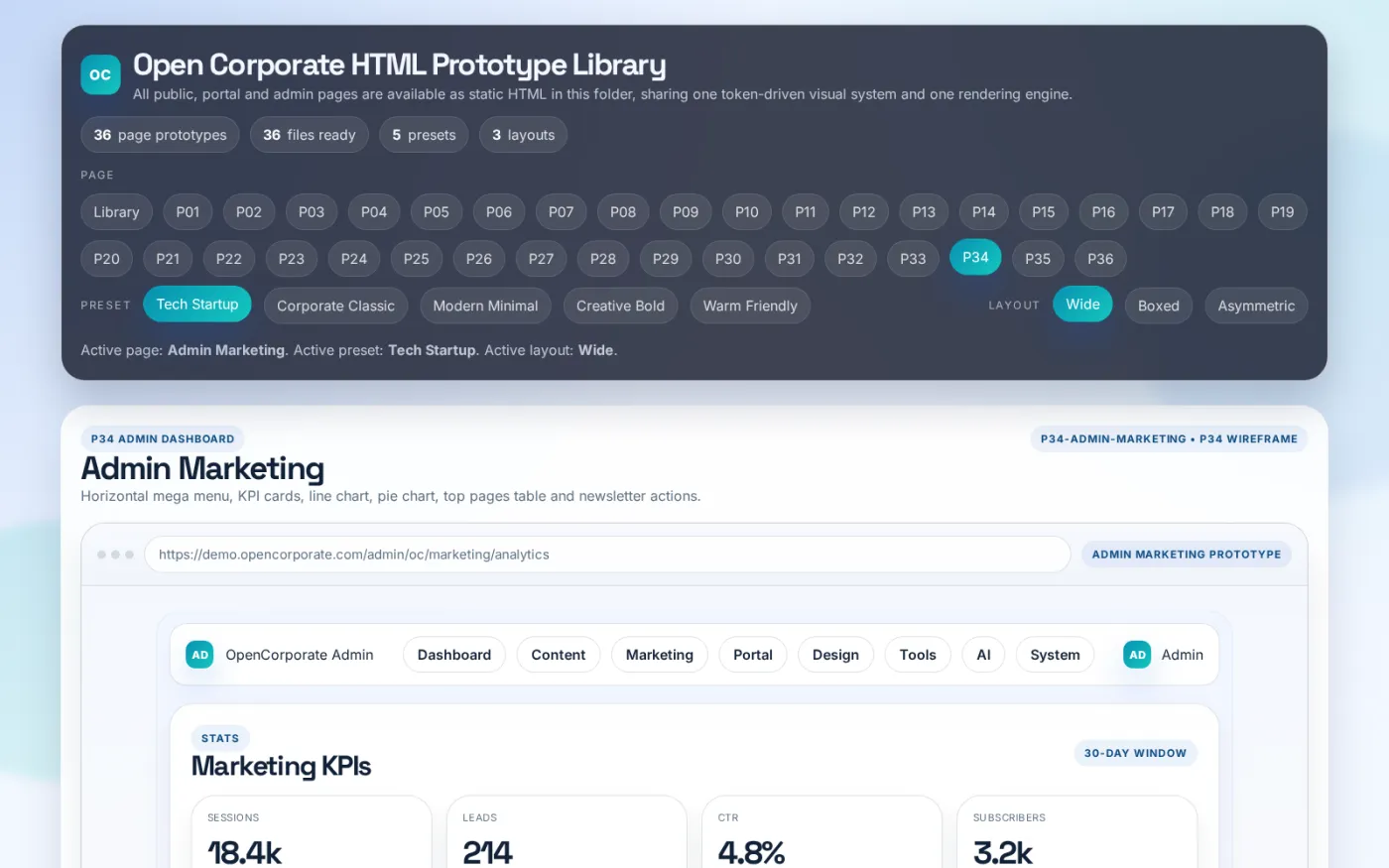Choose page P32

pos(850,258)
